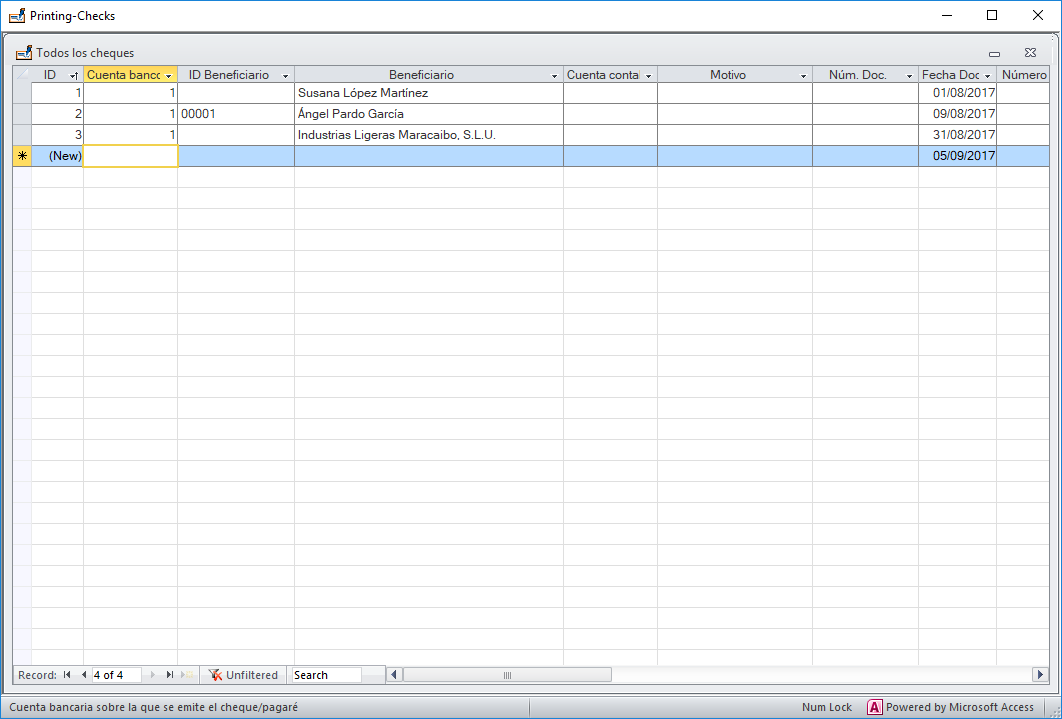Expand the Beneficiario column filter dropdown
Screen dimensions: 1062x719
point(555,76)
